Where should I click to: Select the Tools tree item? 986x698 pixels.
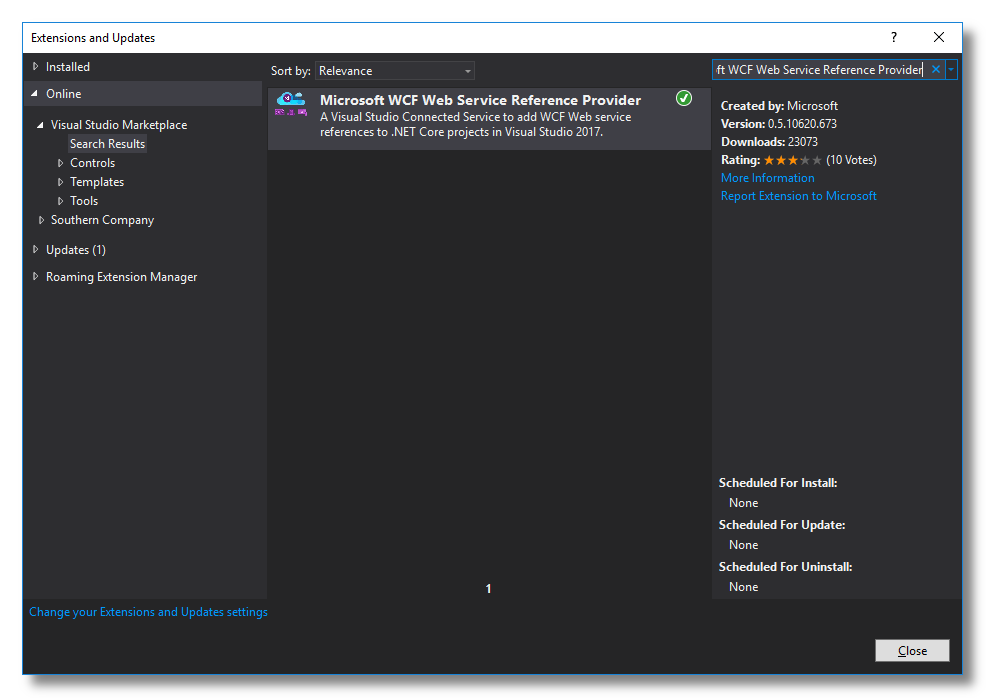[84, 201]
